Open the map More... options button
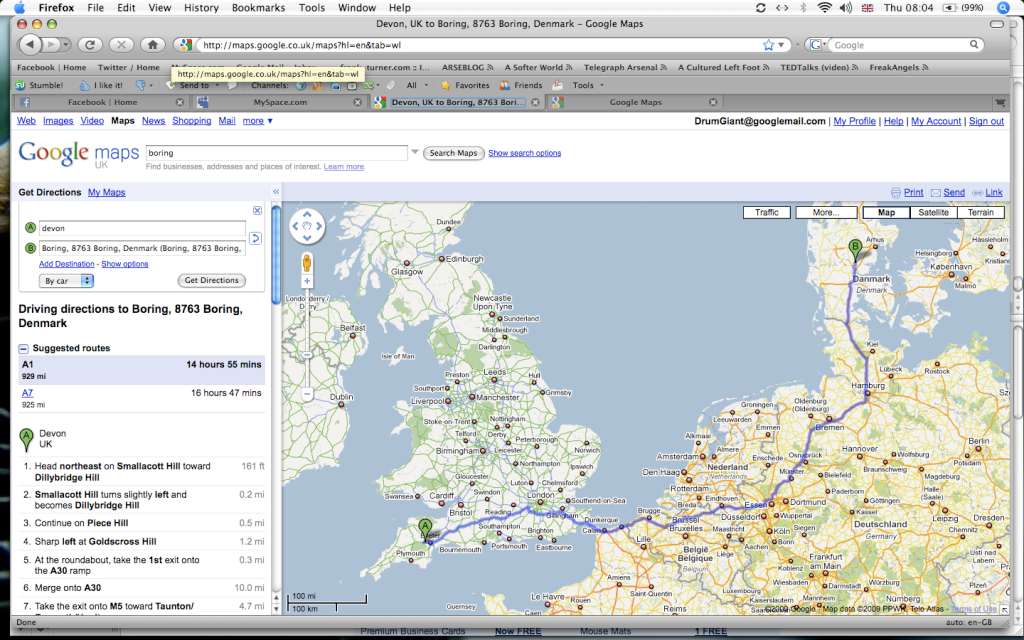1024x640 pixels. (826, 212)
